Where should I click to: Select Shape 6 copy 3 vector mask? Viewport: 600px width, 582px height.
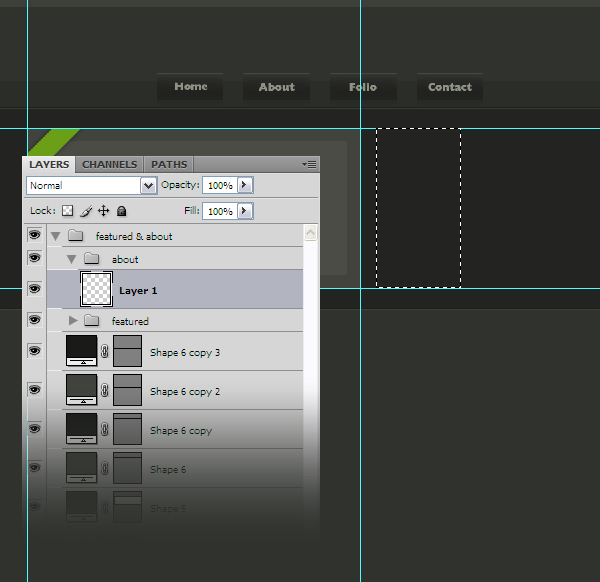click(127, 351)
